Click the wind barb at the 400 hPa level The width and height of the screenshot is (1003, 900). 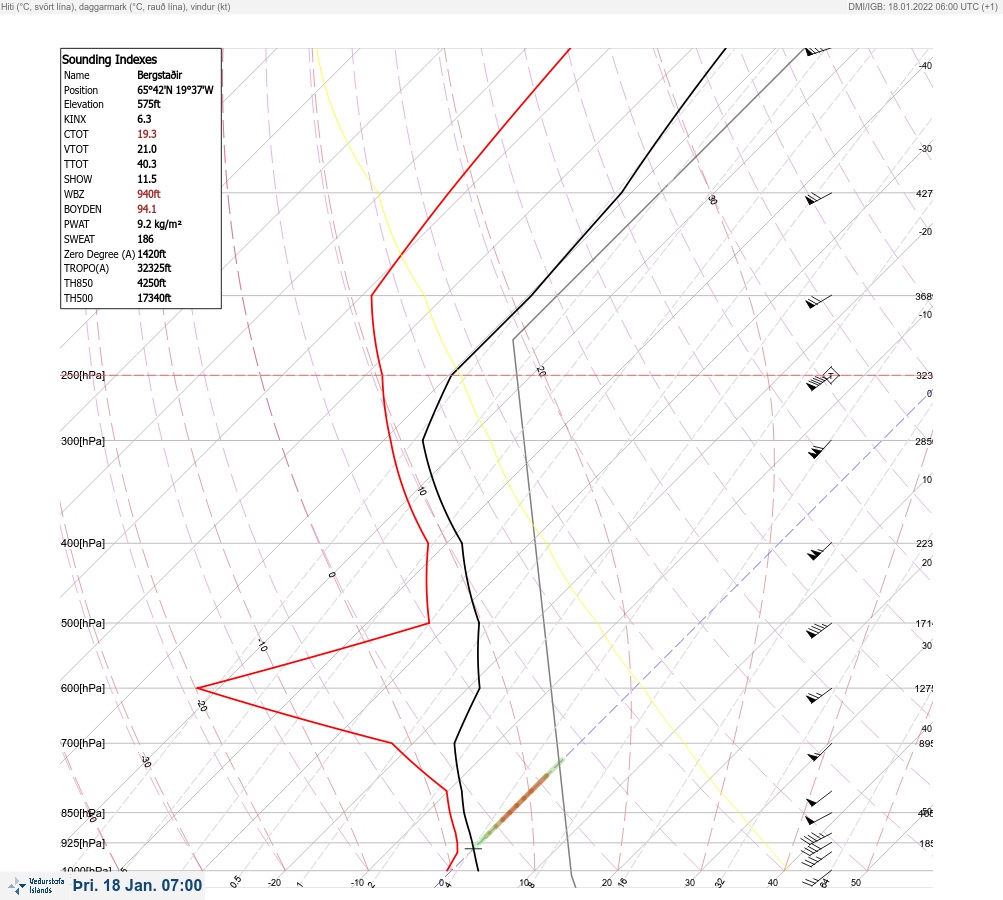(x=819, y=551)
